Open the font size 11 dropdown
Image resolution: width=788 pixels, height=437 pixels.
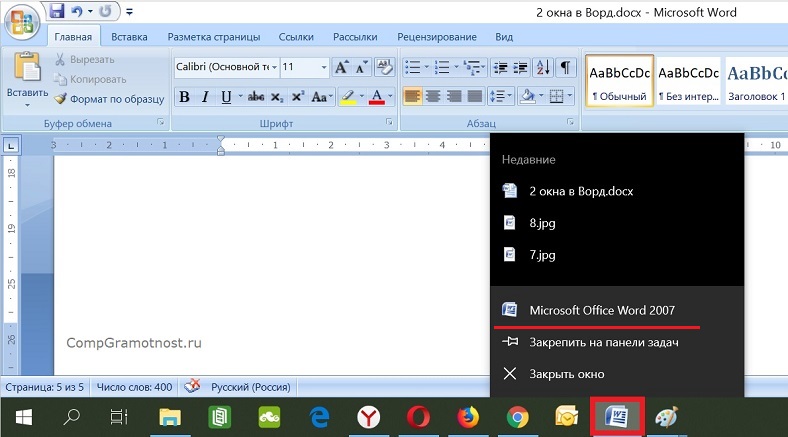click(x=324, y=67)
